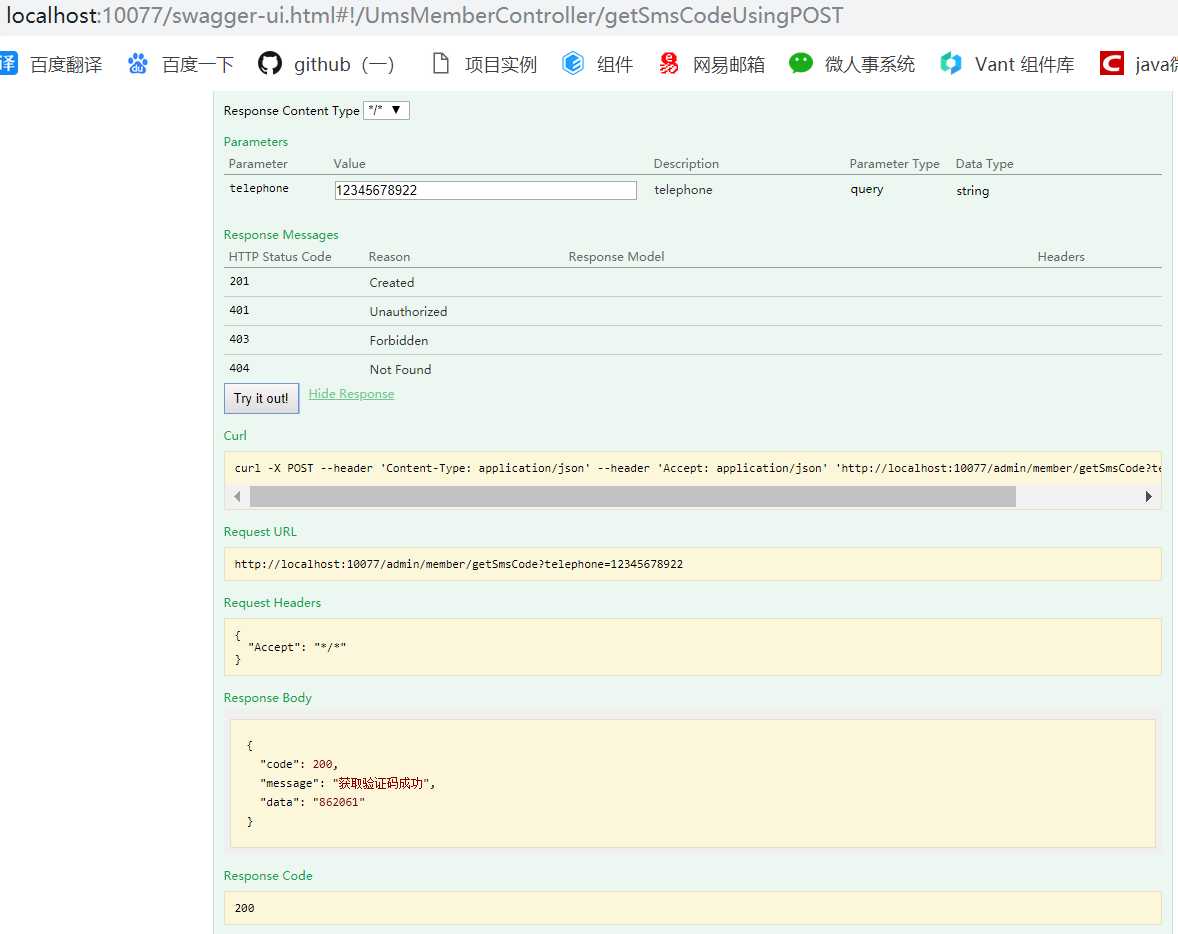Click the 201 status code cell
This screenshot has height=934, width=1178.
pyautogui.click(x=240, y=281)
